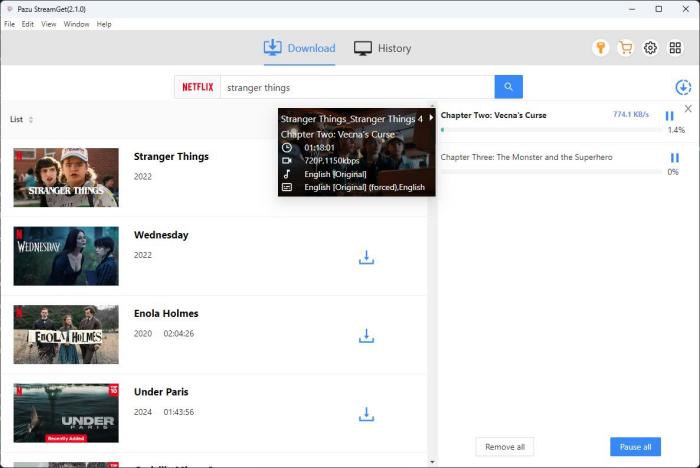Screen dimensions: 700x468
Task: Click the Netflix logo service selector
Action: [x=197, y=87]
